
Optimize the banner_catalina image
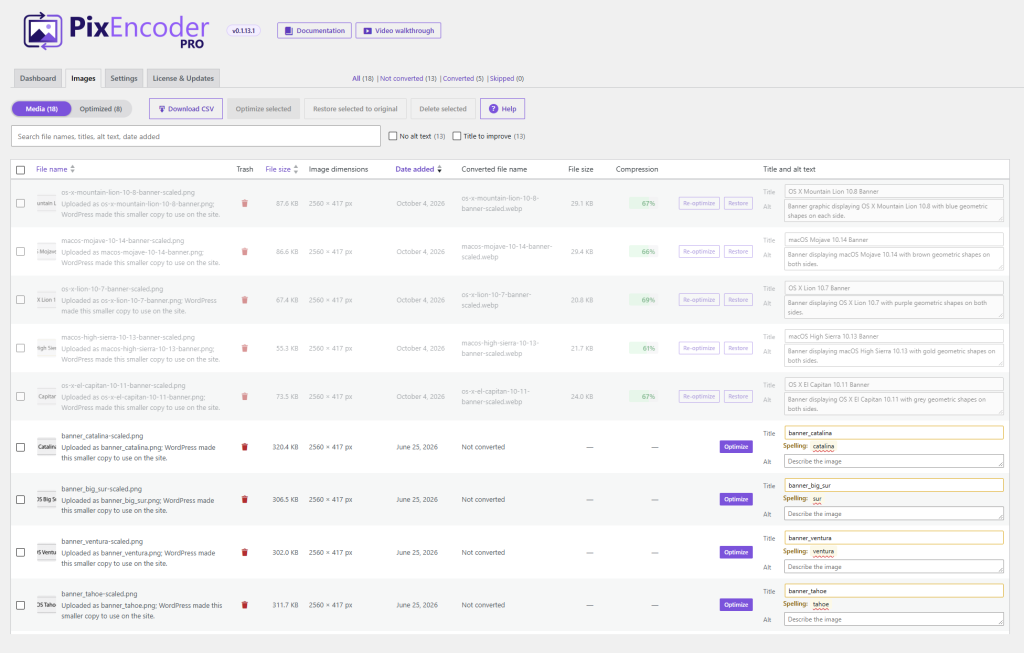coord(736,447)
